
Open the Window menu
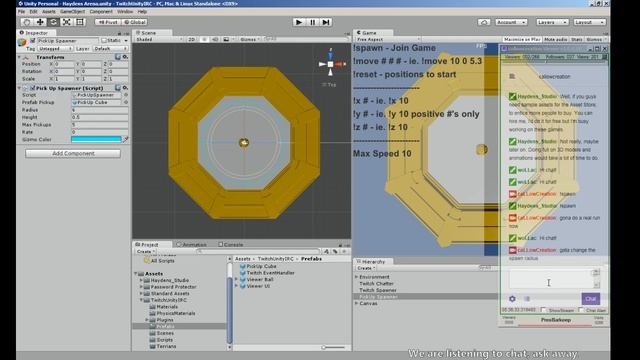125,11
